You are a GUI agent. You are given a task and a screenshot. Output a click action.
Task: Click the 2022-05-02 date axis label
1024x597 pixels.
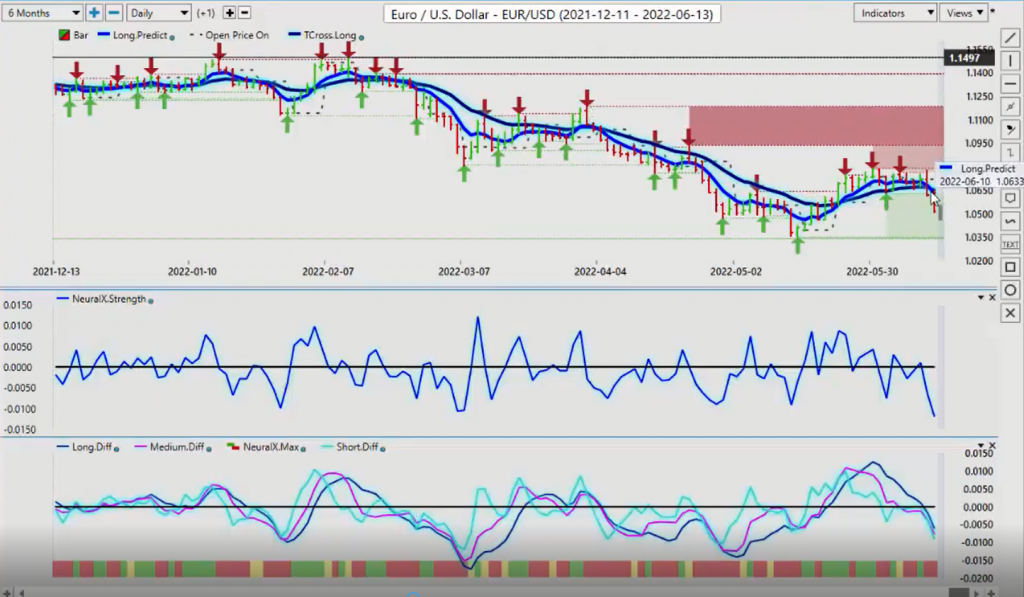tap(736, 272)
